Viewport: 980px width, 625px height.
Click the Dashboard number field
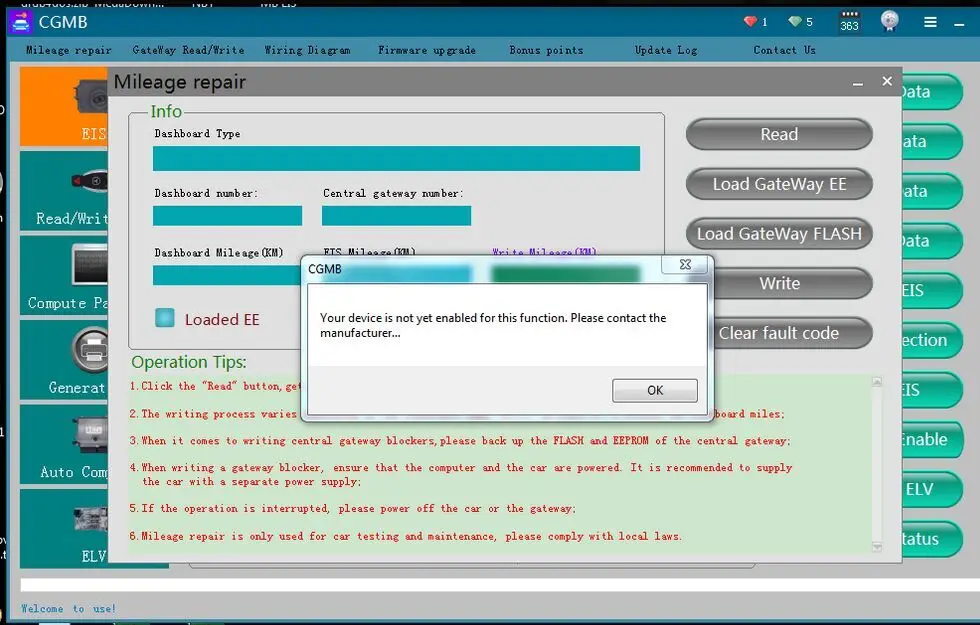point(228,216)
